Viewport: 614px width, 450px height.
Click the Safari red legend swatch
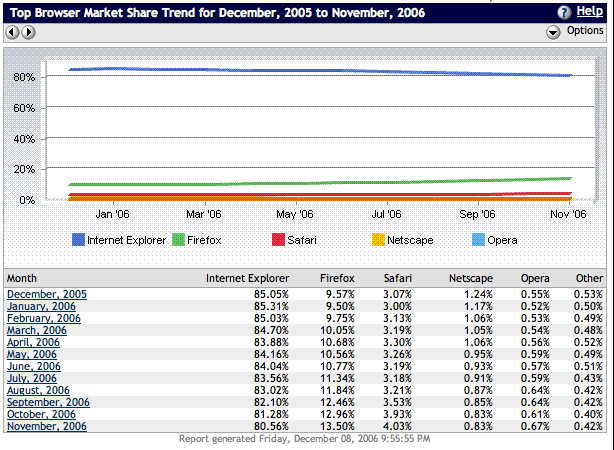coord(278,239)
